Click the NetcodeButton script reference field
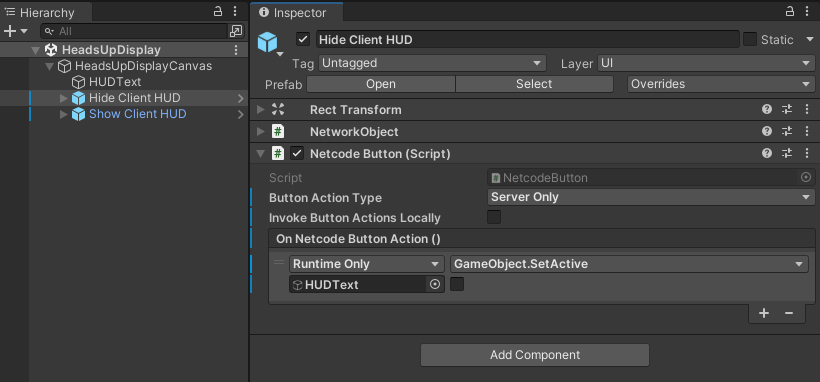The image size is (820, 382). point(651,177)
